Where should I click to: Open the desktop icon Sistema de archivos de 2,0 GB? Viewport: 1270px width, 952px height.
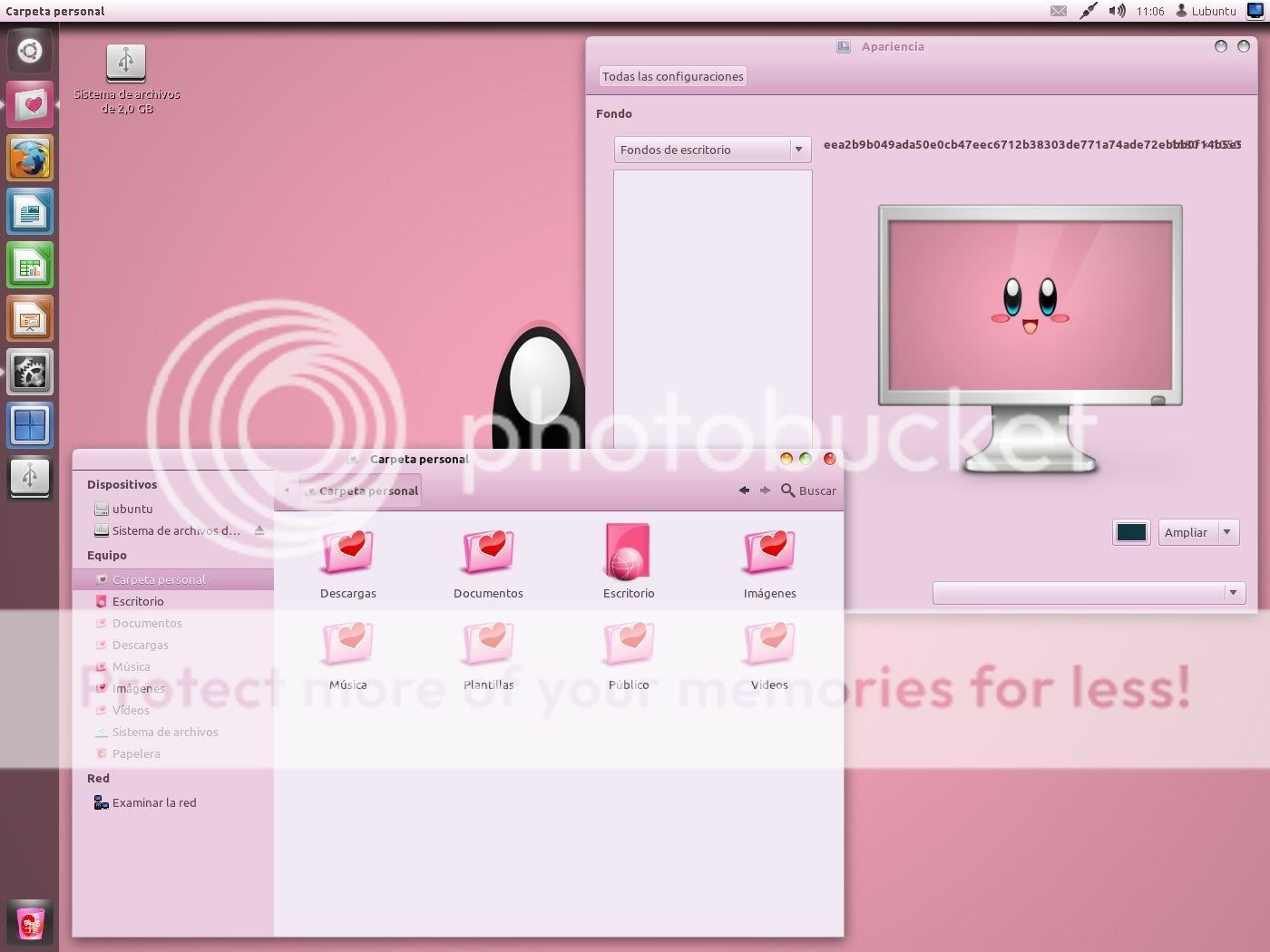click(x=126, y=80)
